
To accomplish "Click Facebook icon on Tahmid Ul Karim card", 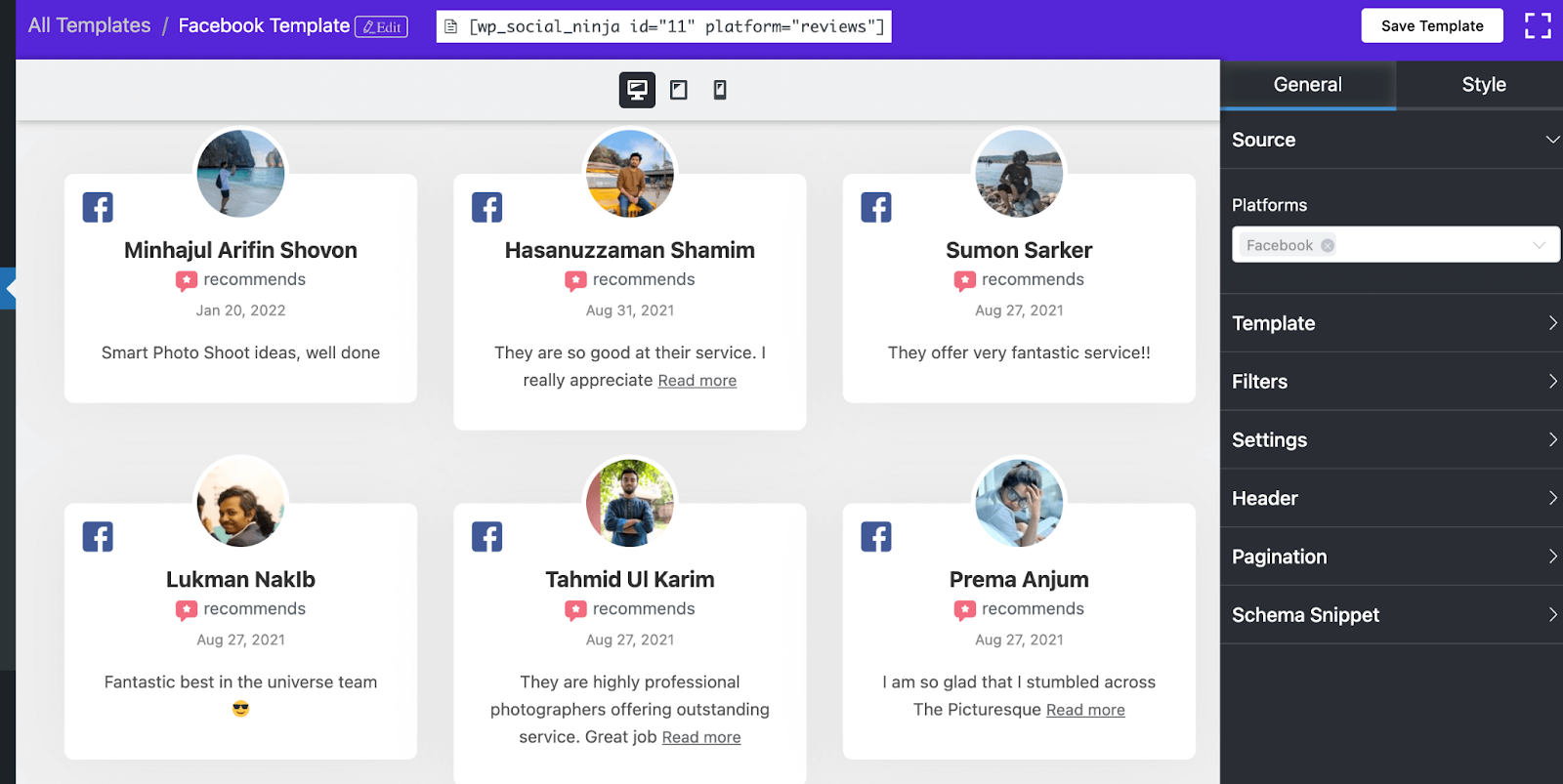I will 486,536.
